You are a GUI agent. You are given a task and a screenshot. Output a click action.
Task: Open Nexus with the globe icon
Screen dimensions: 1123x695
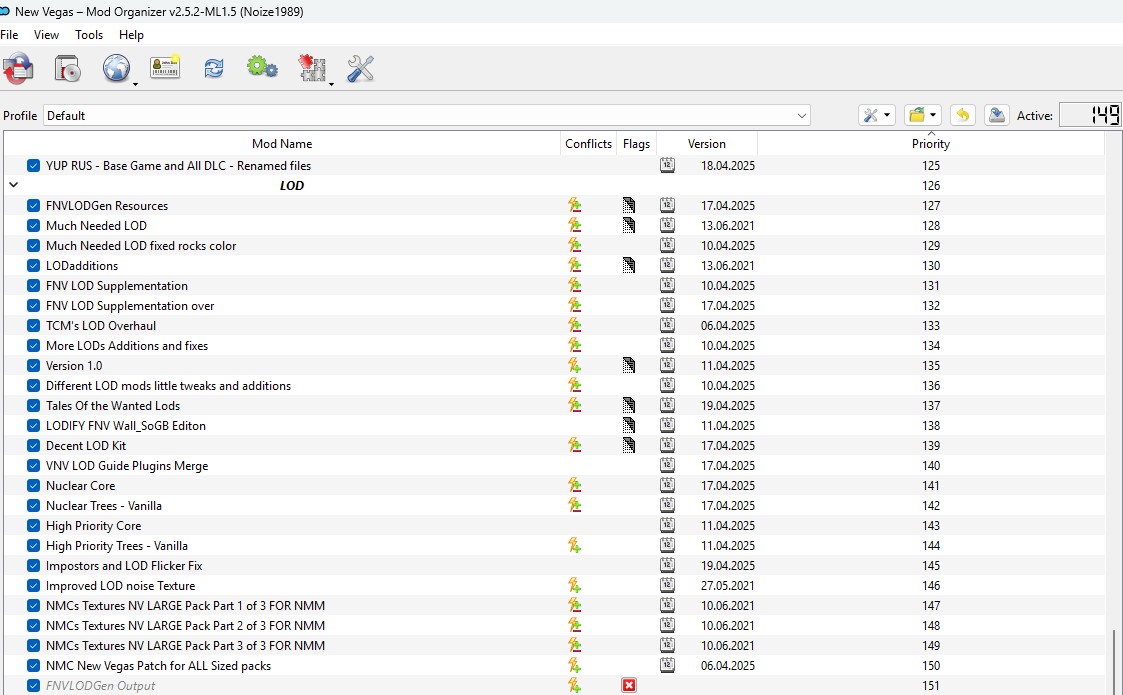pyautogui.click(x=116, y=69)
